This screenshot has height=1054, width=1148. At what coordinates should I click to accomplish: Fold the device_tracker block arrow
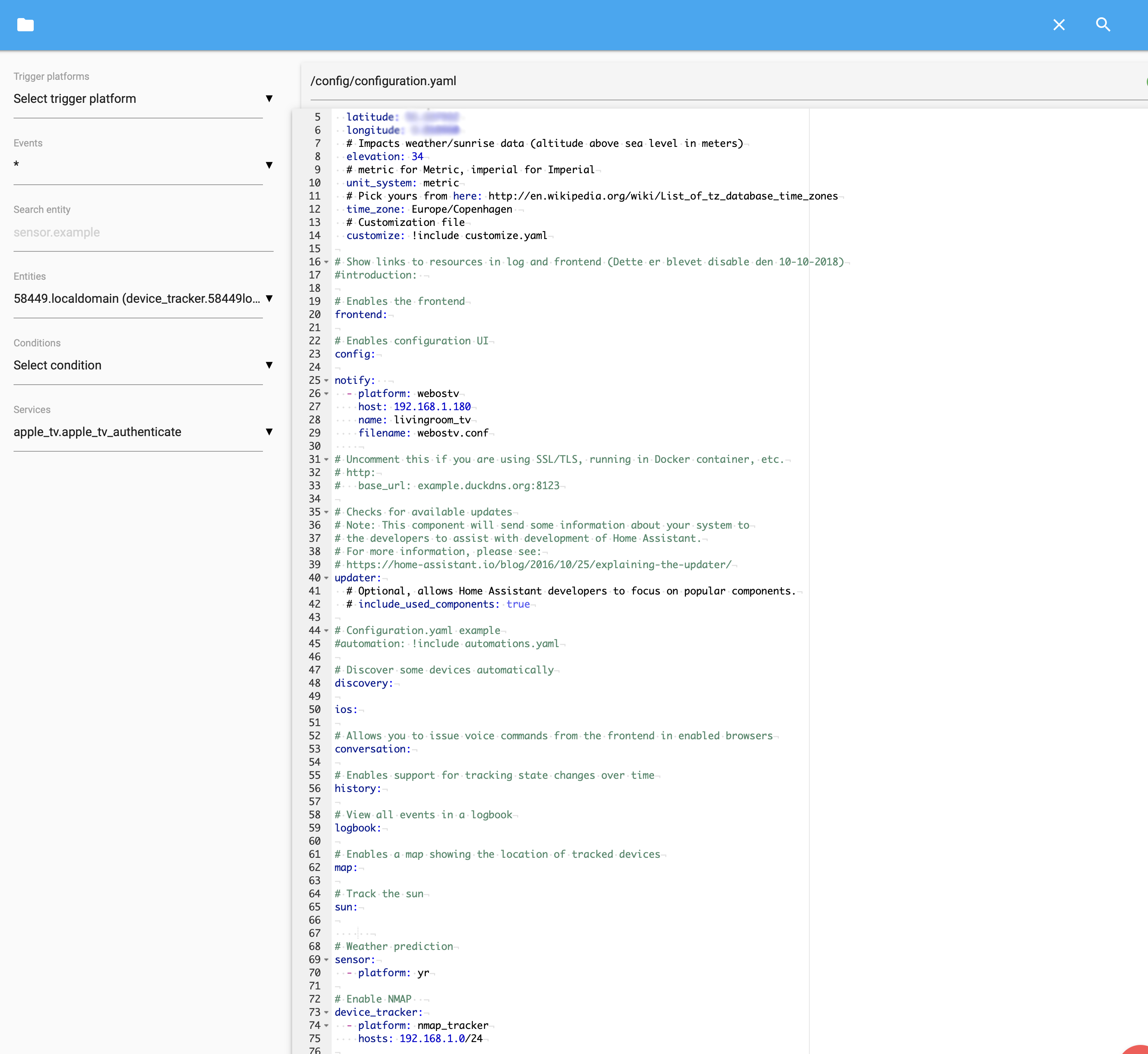326,1013
